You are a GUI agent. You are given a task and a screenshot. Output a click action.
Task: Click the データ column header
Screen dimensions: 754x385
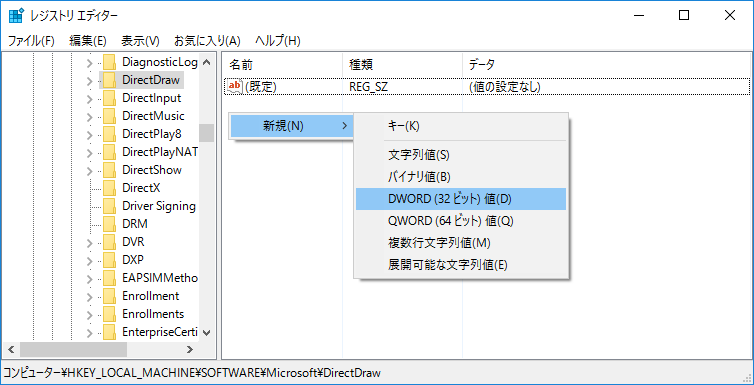coord(606,64)
